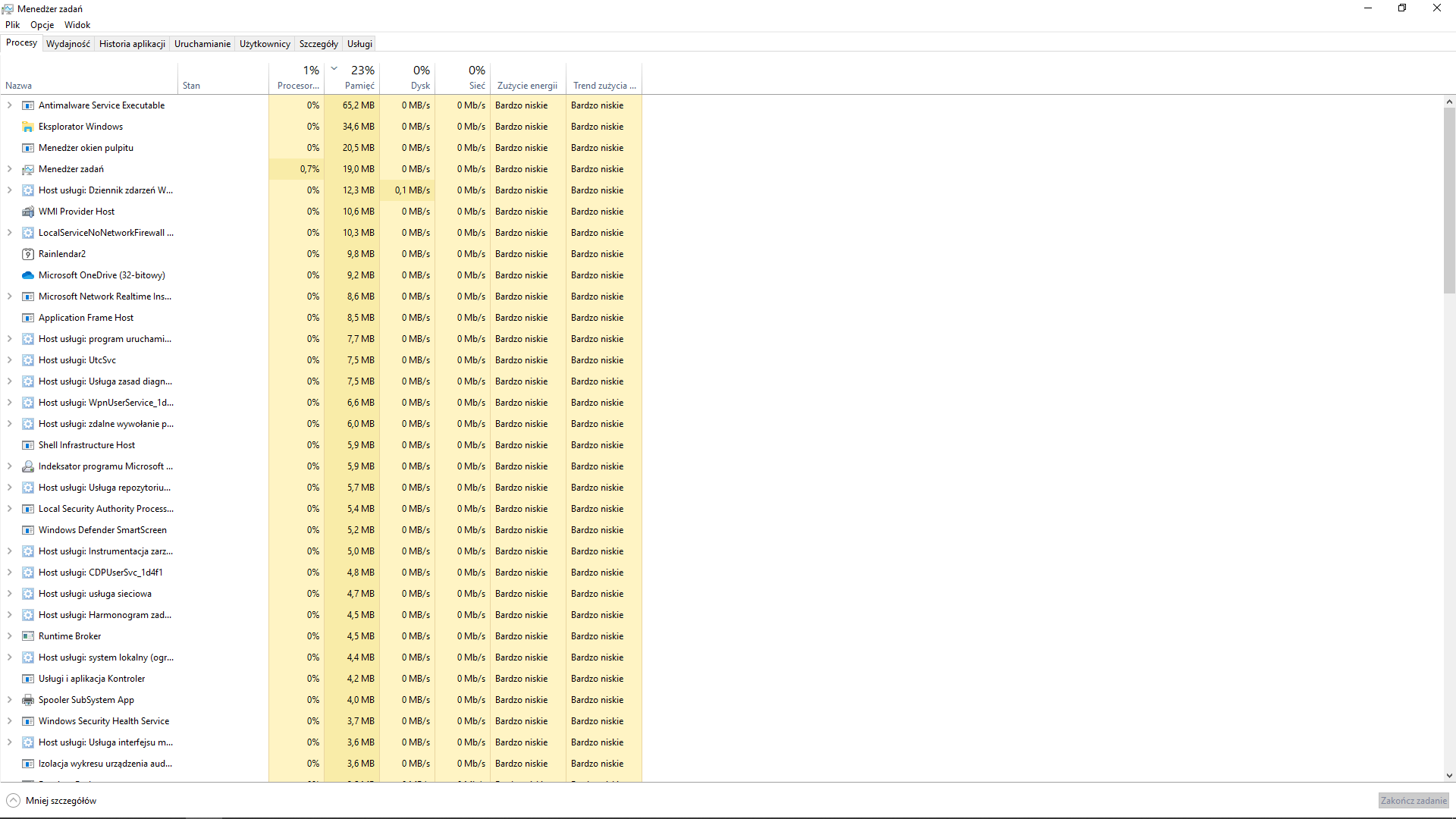1456x819 pixels.
Task: Click the Spooler SubSystem App printer icon
Action: pos(28,700)
